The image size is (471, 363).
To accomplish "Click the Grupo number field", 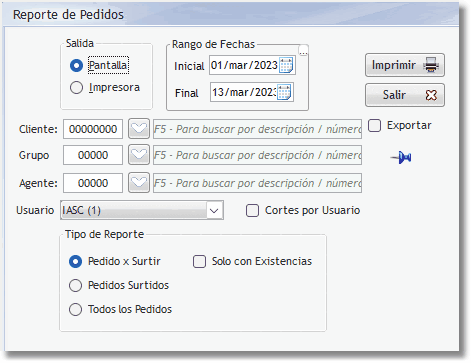I will [x=93, y=155].
